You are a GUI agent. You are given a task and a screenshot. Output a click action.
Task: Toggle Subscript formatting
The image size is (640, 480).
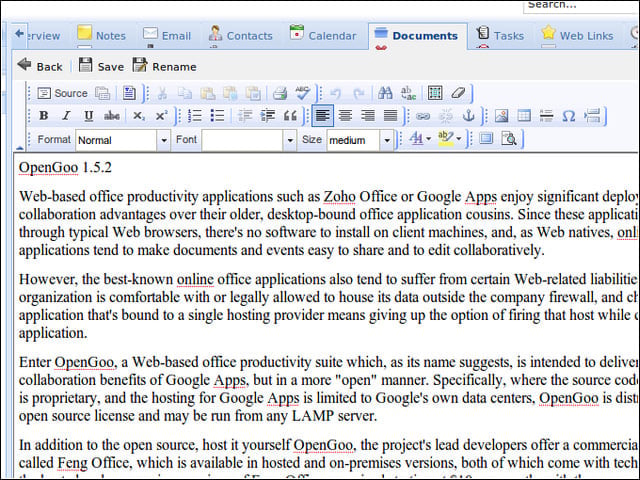(x=139, y=116)
